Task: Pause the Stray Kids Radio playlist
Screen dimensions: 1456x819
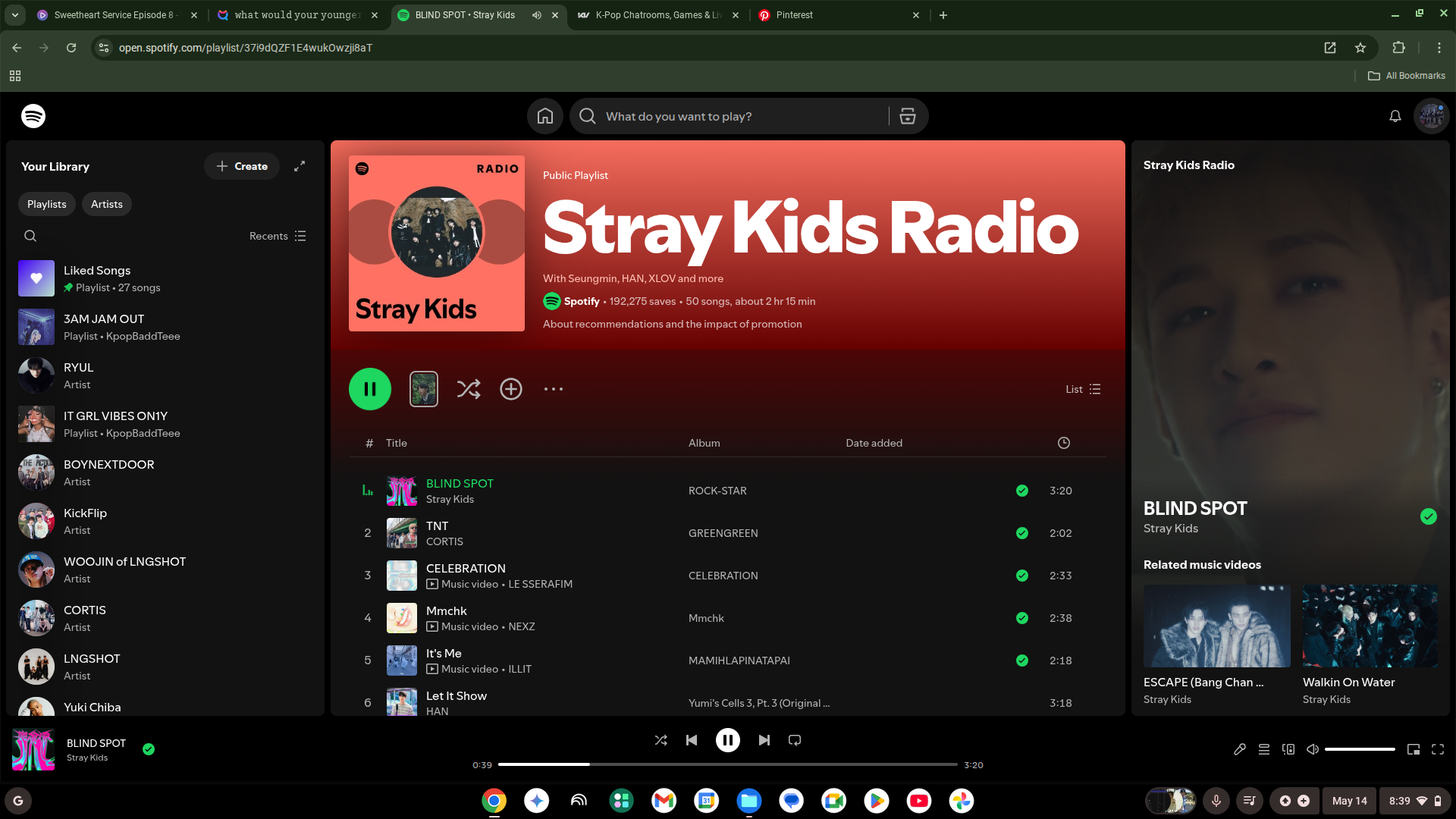Action: pyautogui.click(x=370, y=389)
